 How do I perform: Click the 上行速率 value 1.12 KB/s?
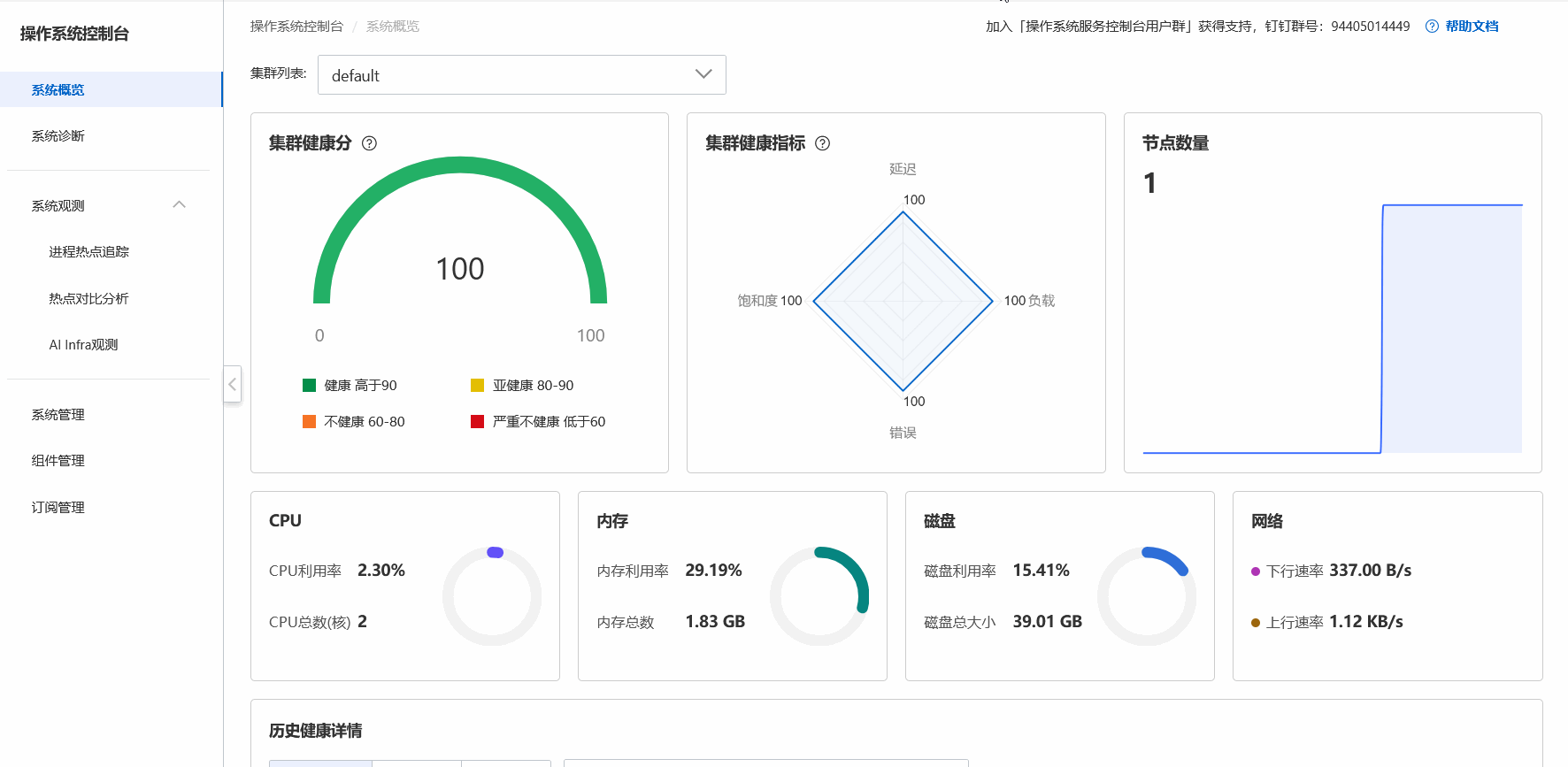click(x=1366, y=622)
